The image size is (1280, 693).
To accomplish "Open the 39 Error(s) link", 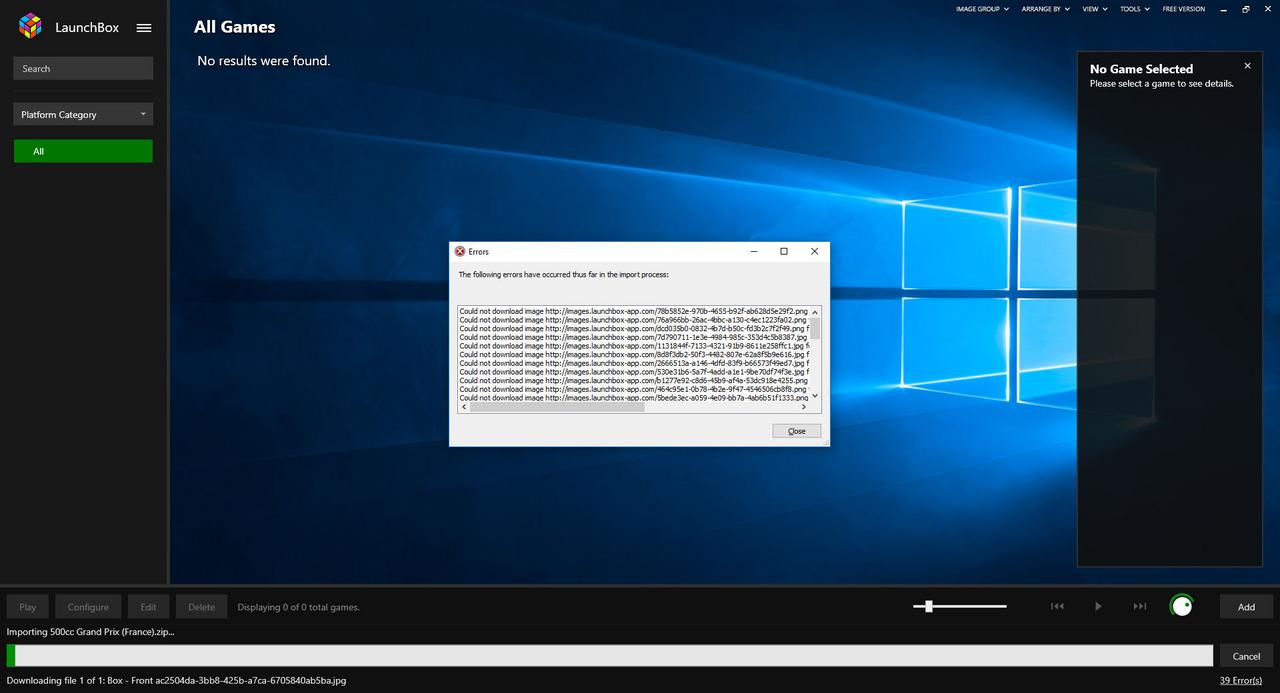I will (x=1241, y=681).
